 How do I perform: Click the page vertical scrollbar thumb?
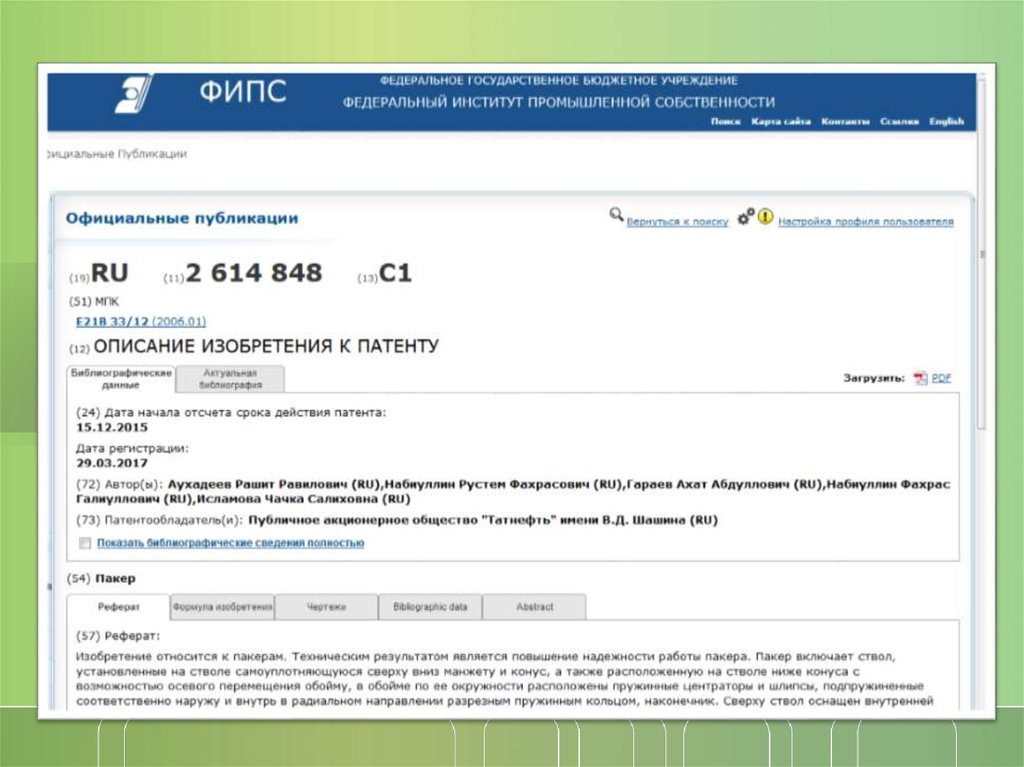point(982,255)
